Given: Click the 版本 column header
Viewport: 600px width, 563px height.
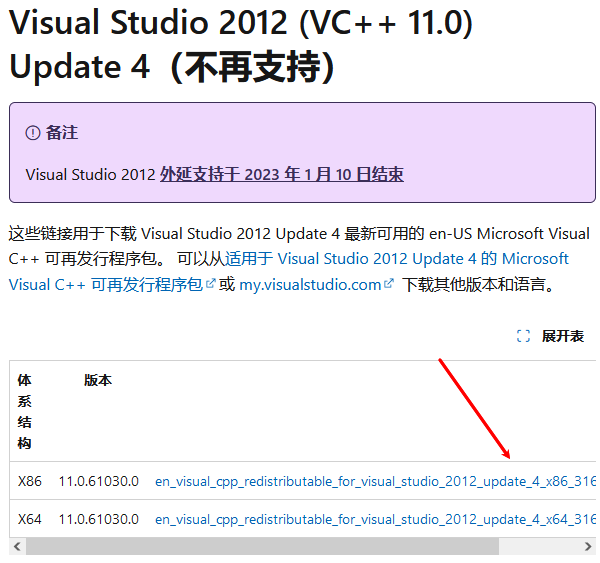Looking at the screenshot, I should (98, 380).
